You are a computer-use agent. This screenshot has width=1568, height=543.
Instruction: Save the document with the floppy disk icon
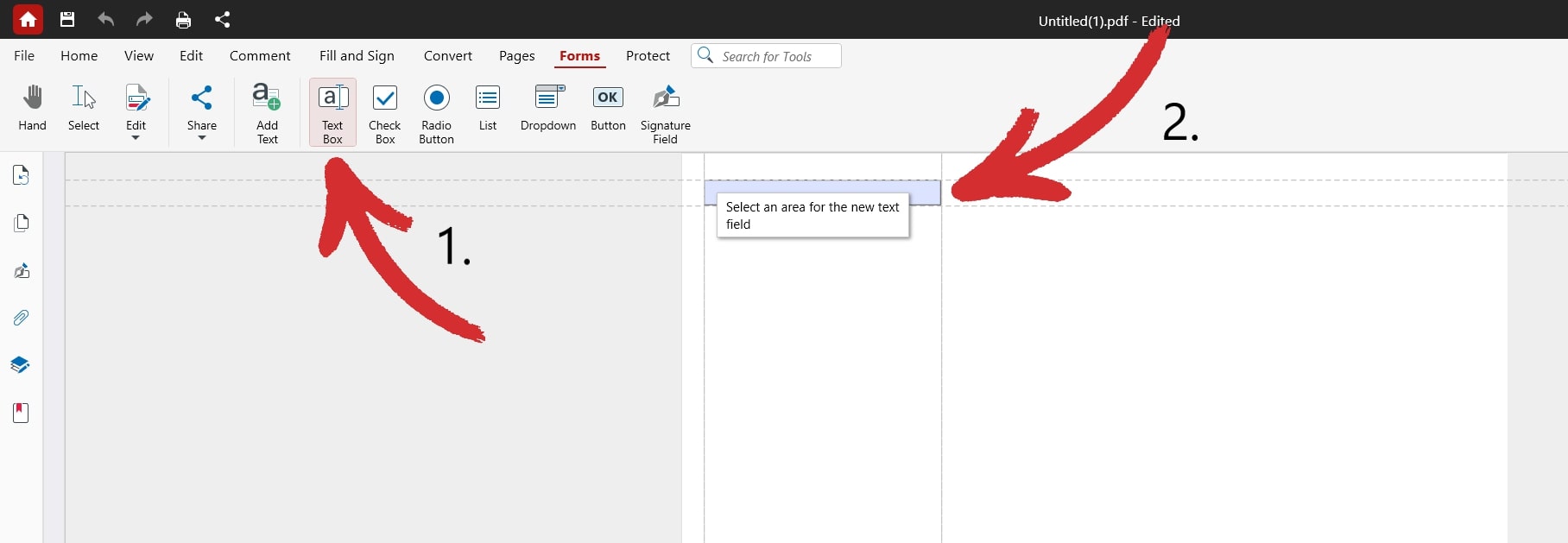[x=67, y=19]
